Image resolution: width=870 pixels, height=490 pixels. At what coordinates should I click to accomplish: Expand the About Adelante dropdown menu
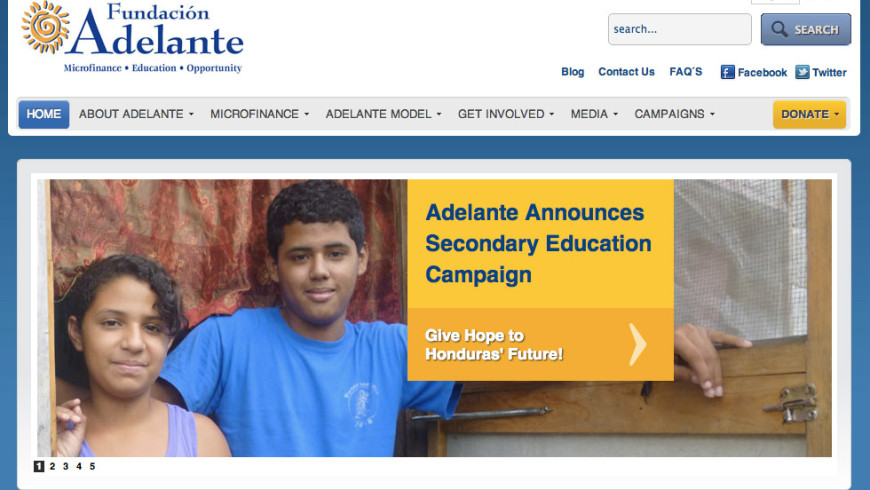pos(136,114)
